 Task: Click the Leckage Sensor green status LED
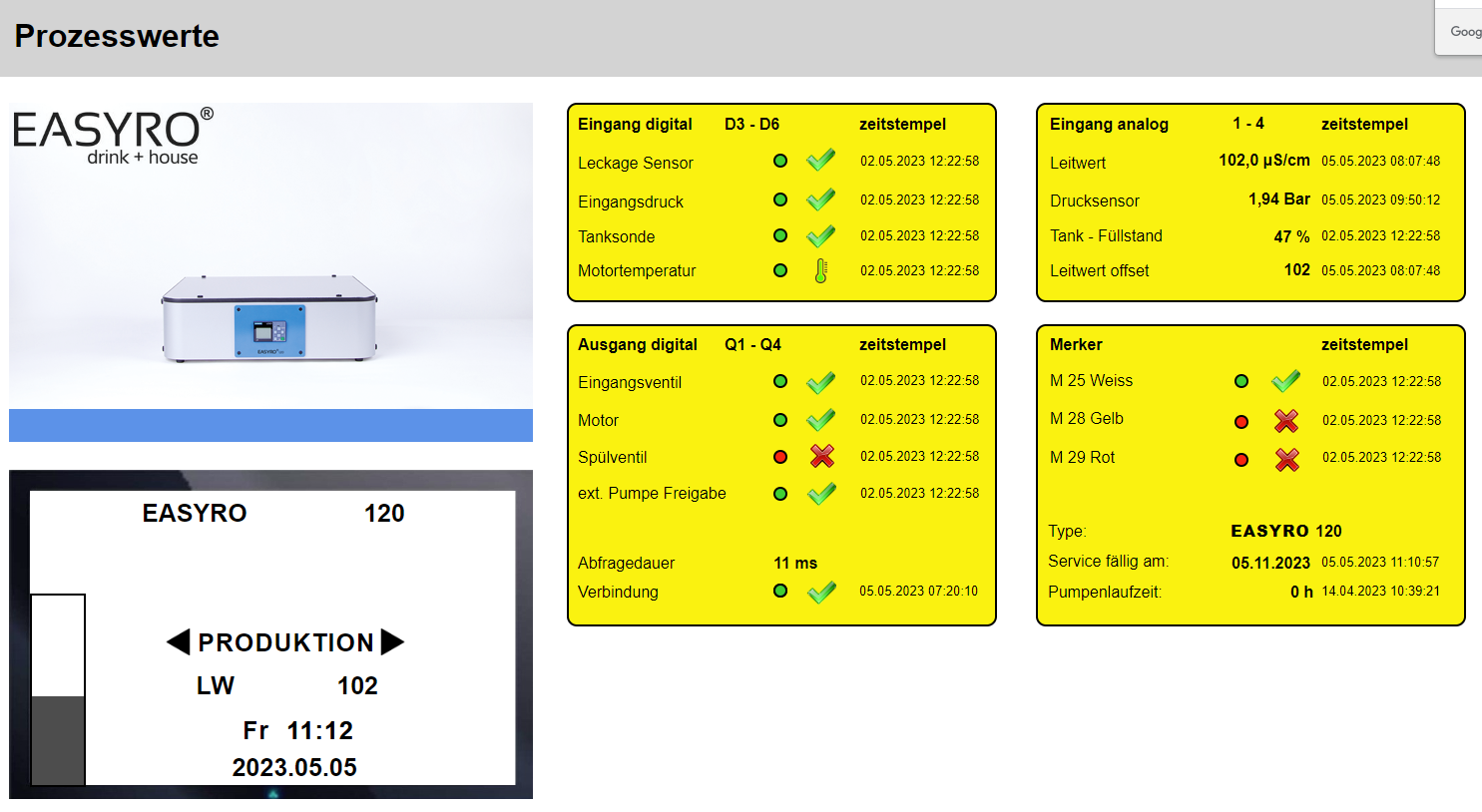pyautogui.click(x=780, y=161)
